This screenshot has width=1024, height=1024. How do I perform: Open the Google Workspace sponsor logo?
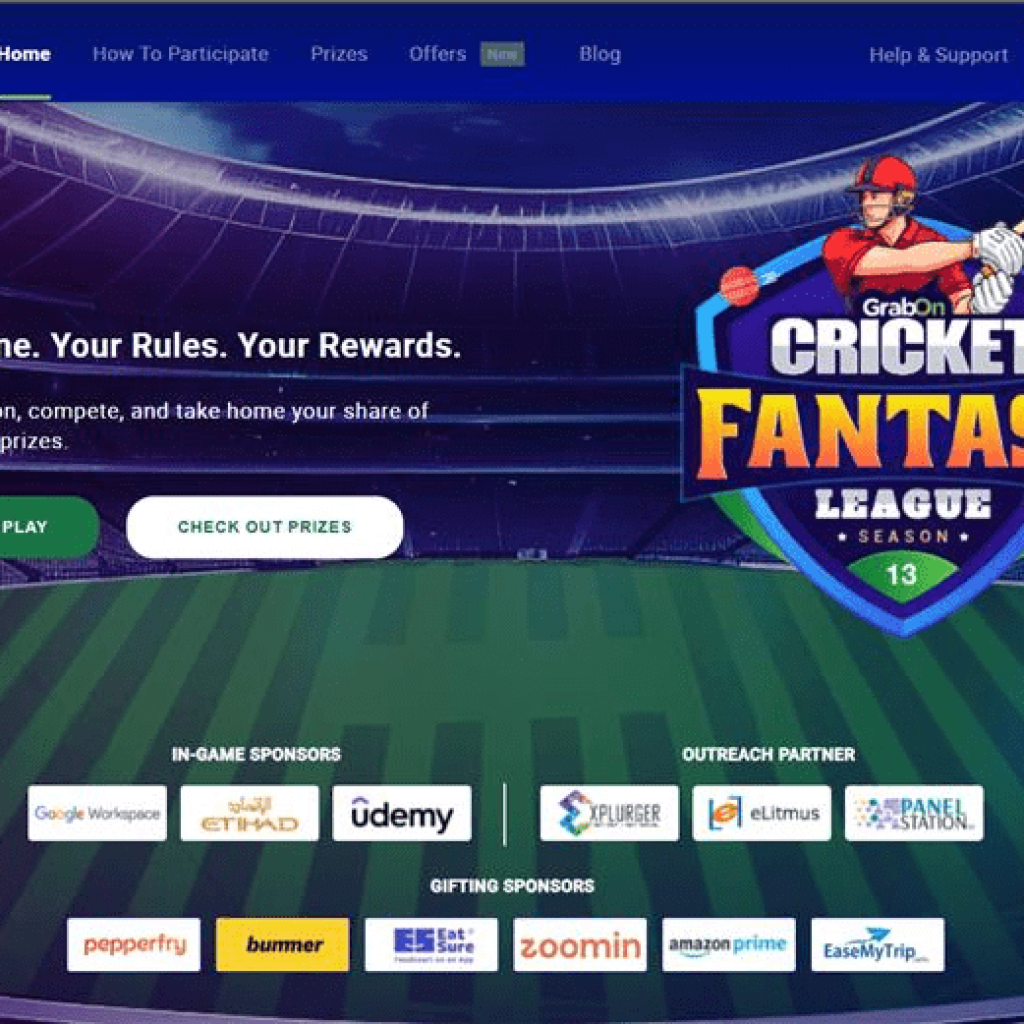pos(97,813)
